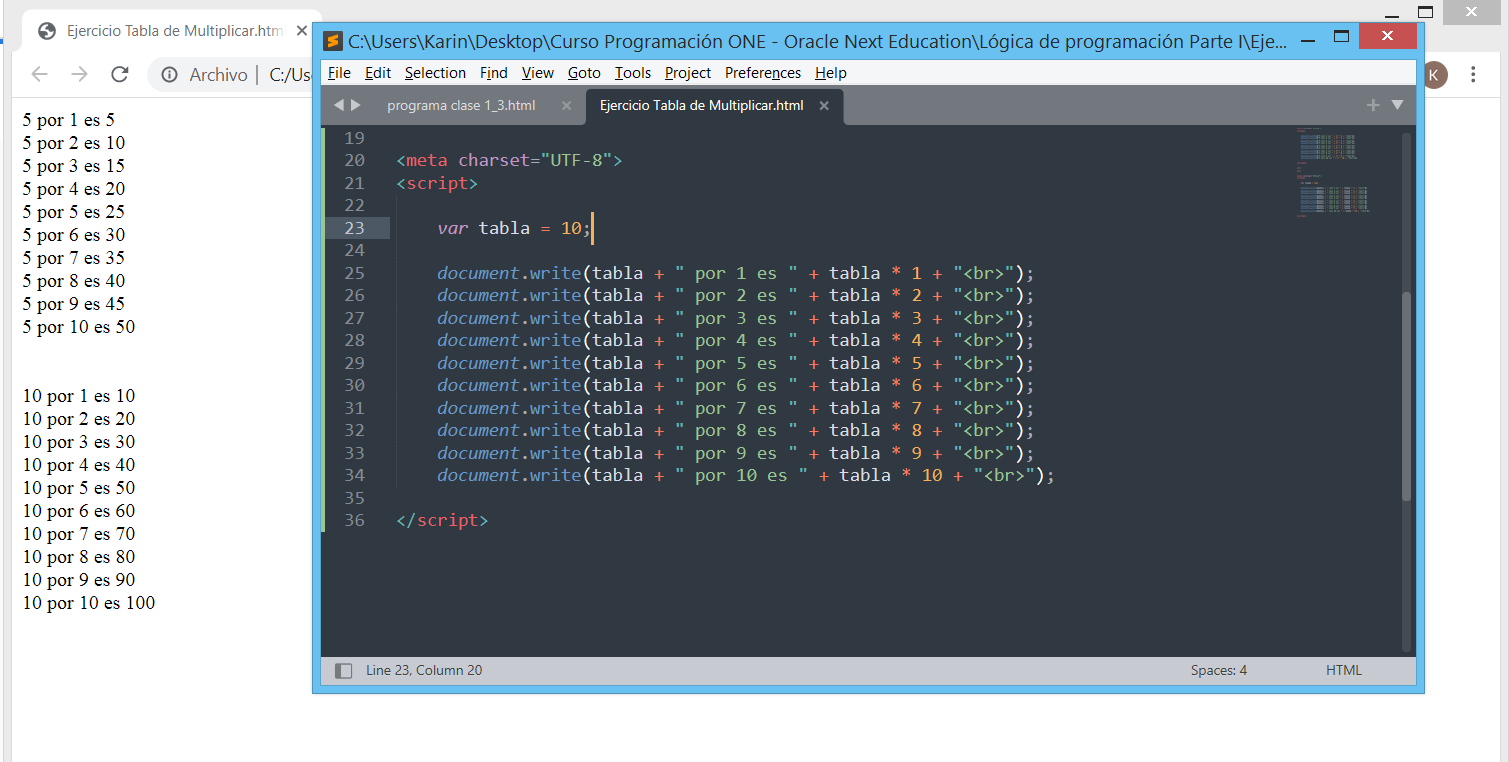Open the HTML syntax selector

1343,670
